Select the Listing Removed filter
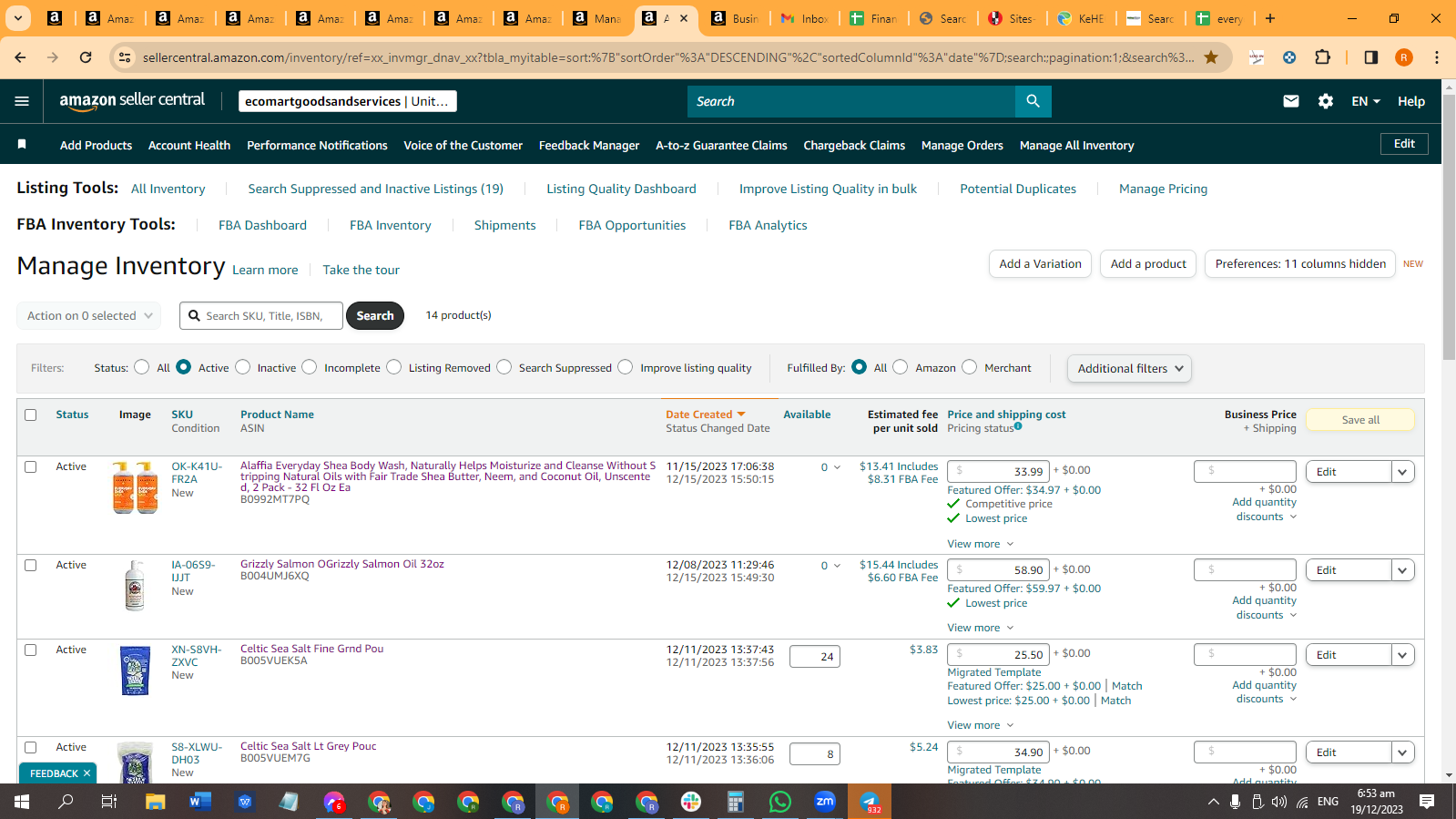The width and height of the screenshot is (1456, 819). point(394,367)
